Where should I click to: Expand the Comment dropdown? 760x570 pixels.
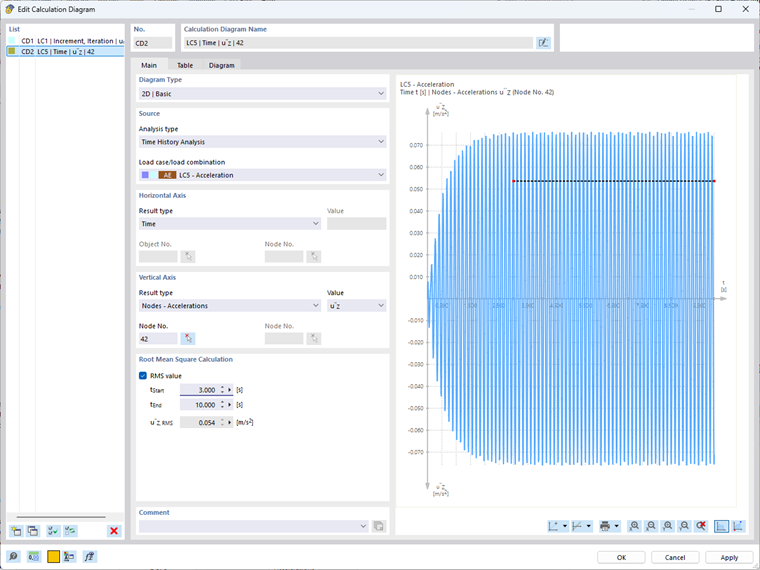coord(363,526)
